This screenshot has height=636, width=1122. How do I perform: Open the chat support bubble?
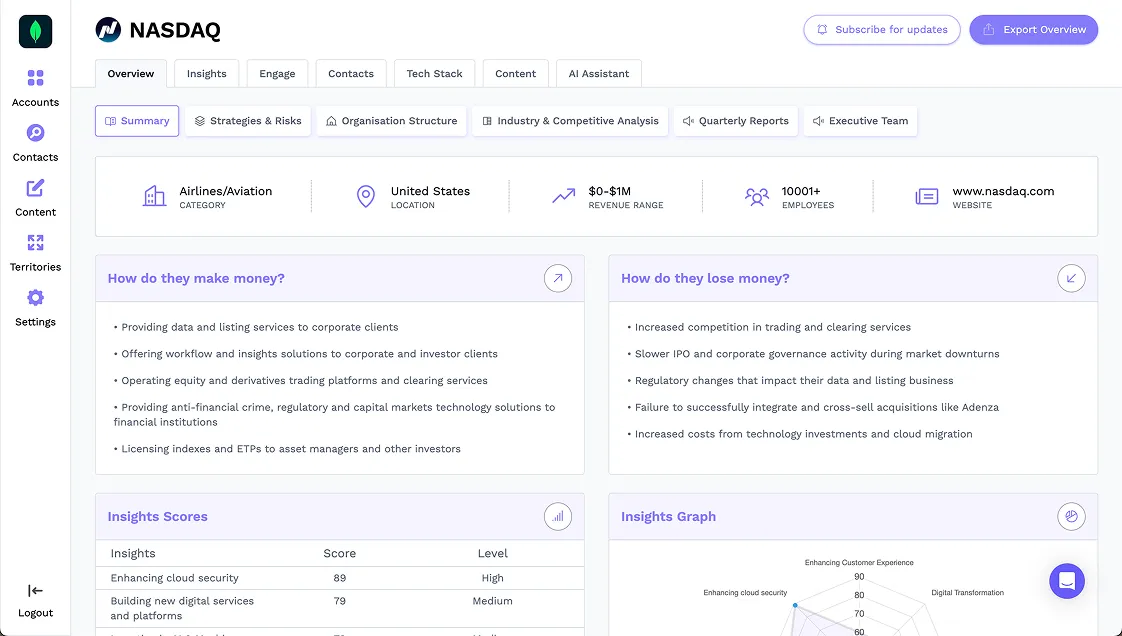[x=1067, y=581]
